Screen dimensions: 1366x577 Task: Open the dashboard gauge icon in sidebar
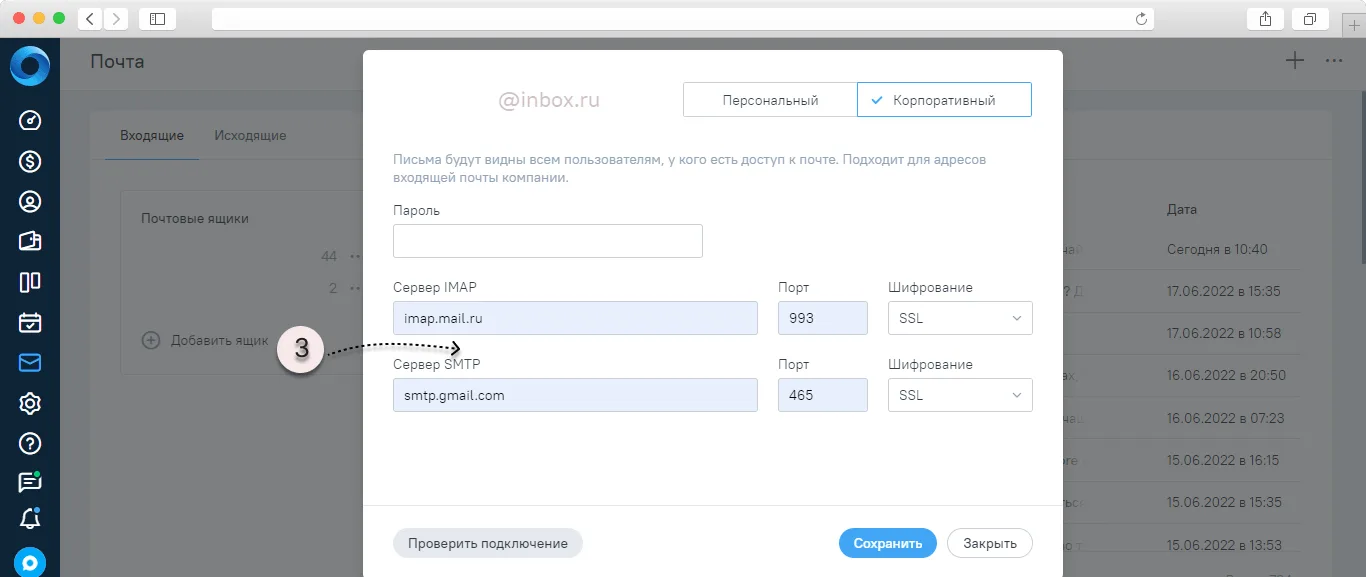click(30, 121)
